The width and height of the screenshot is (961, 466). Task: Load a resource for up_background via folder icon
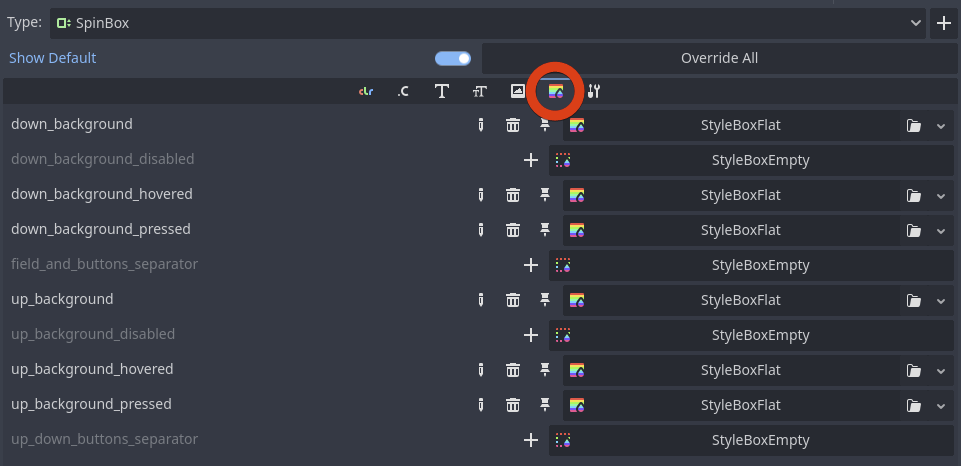coord(914,300)
